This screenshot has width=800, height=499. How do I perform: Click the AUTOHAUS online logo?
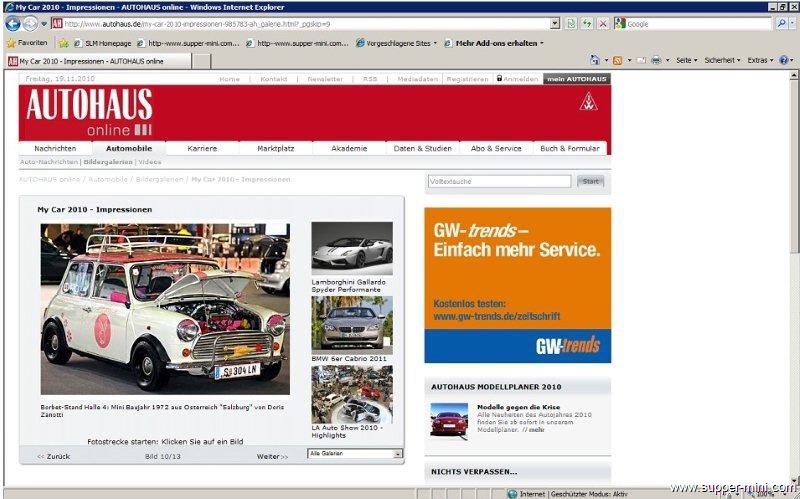89,112
